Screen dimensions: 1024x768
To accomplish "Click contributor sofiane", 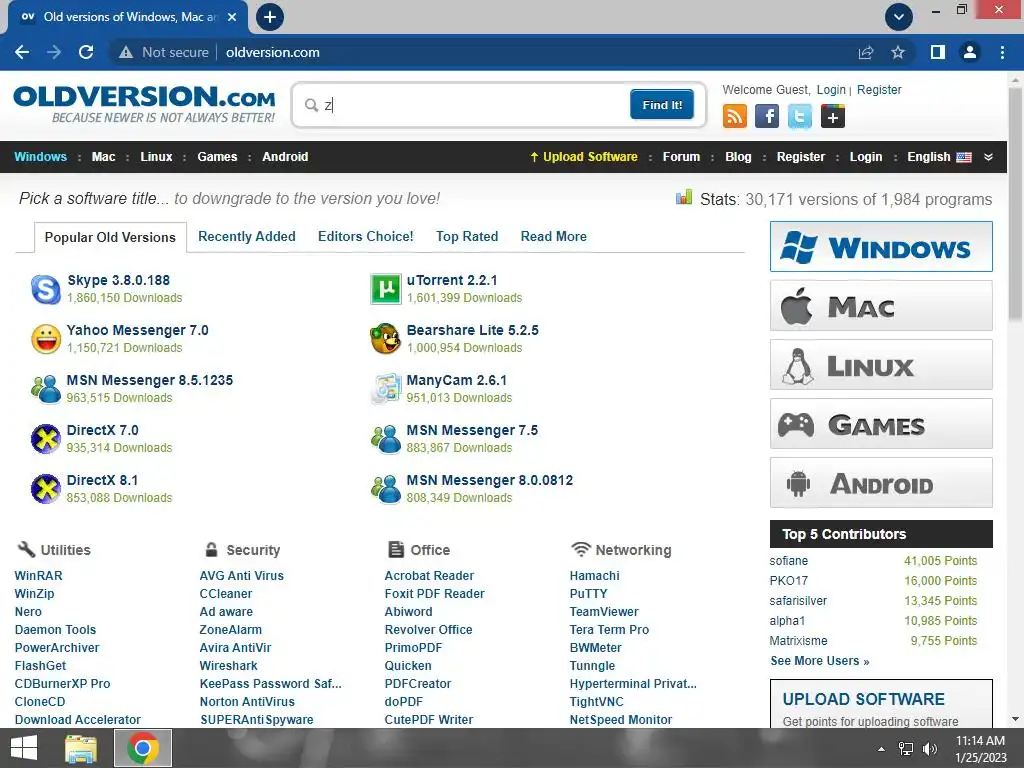I will pyautogui.click(x=788, y=561).
